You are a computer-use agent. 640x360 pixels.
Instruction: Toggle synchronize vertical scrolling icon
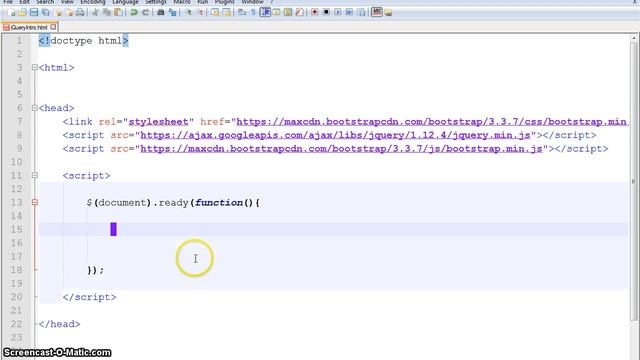[x=215, y=12]
